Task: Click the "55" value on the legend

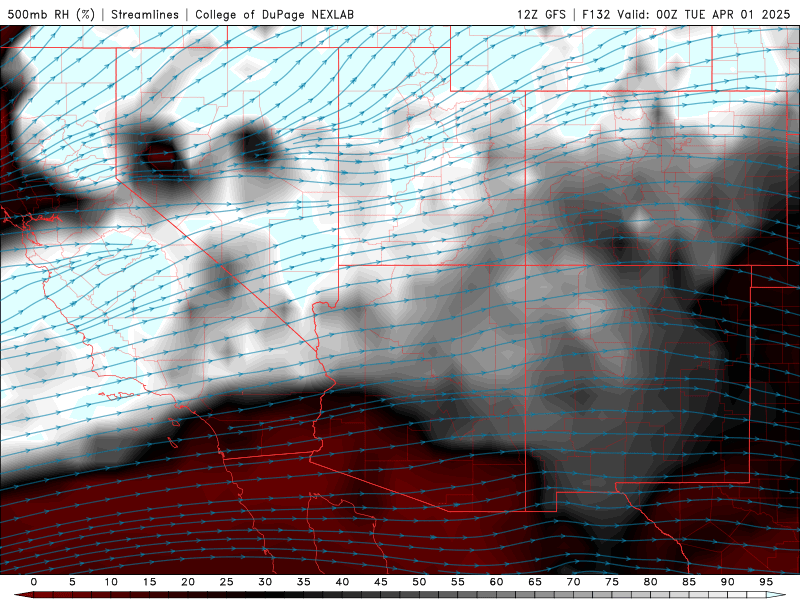Action: [458, 582]
